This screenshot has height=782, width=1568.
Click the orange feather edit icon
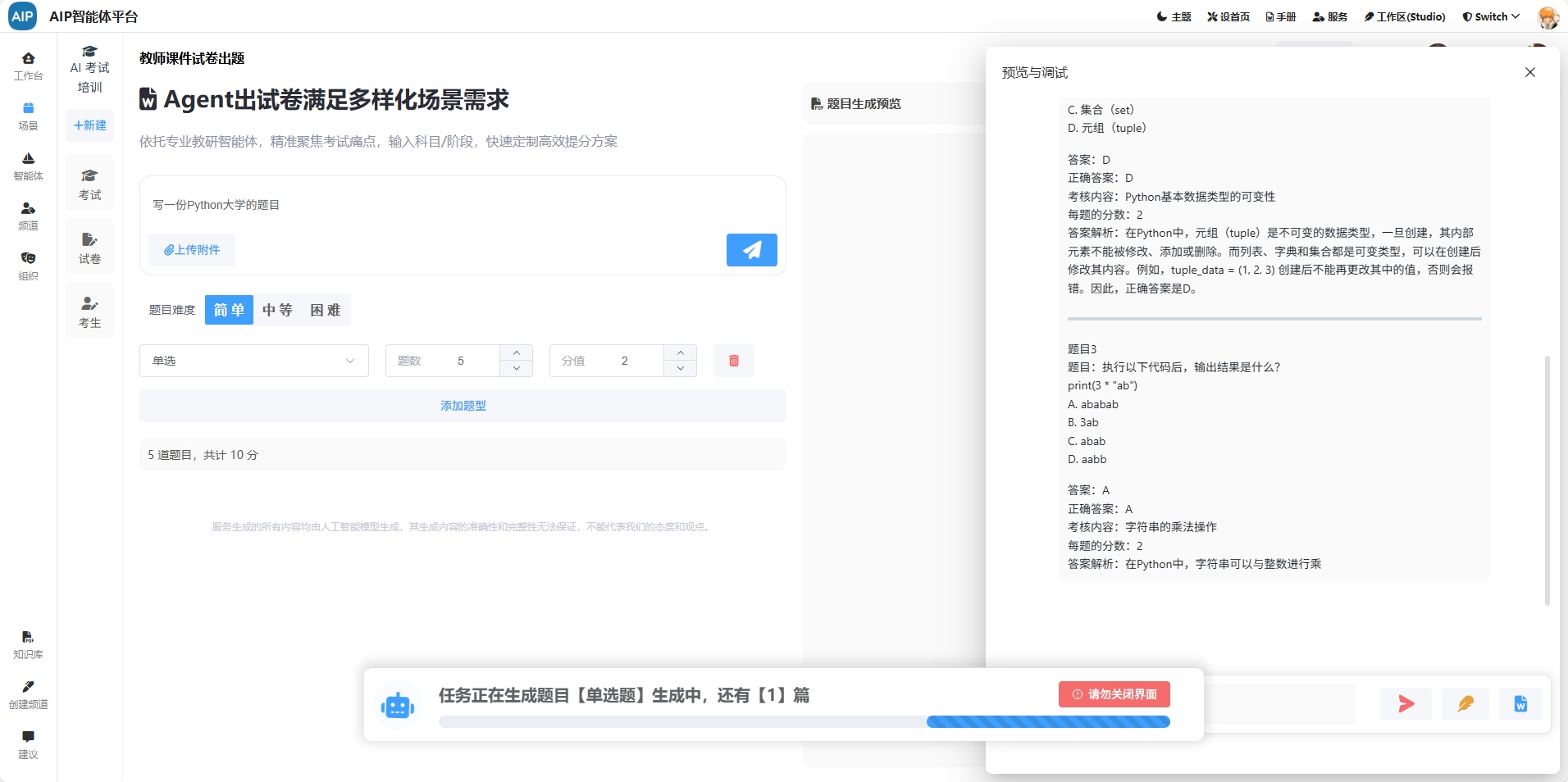(x=1465, y=704)
